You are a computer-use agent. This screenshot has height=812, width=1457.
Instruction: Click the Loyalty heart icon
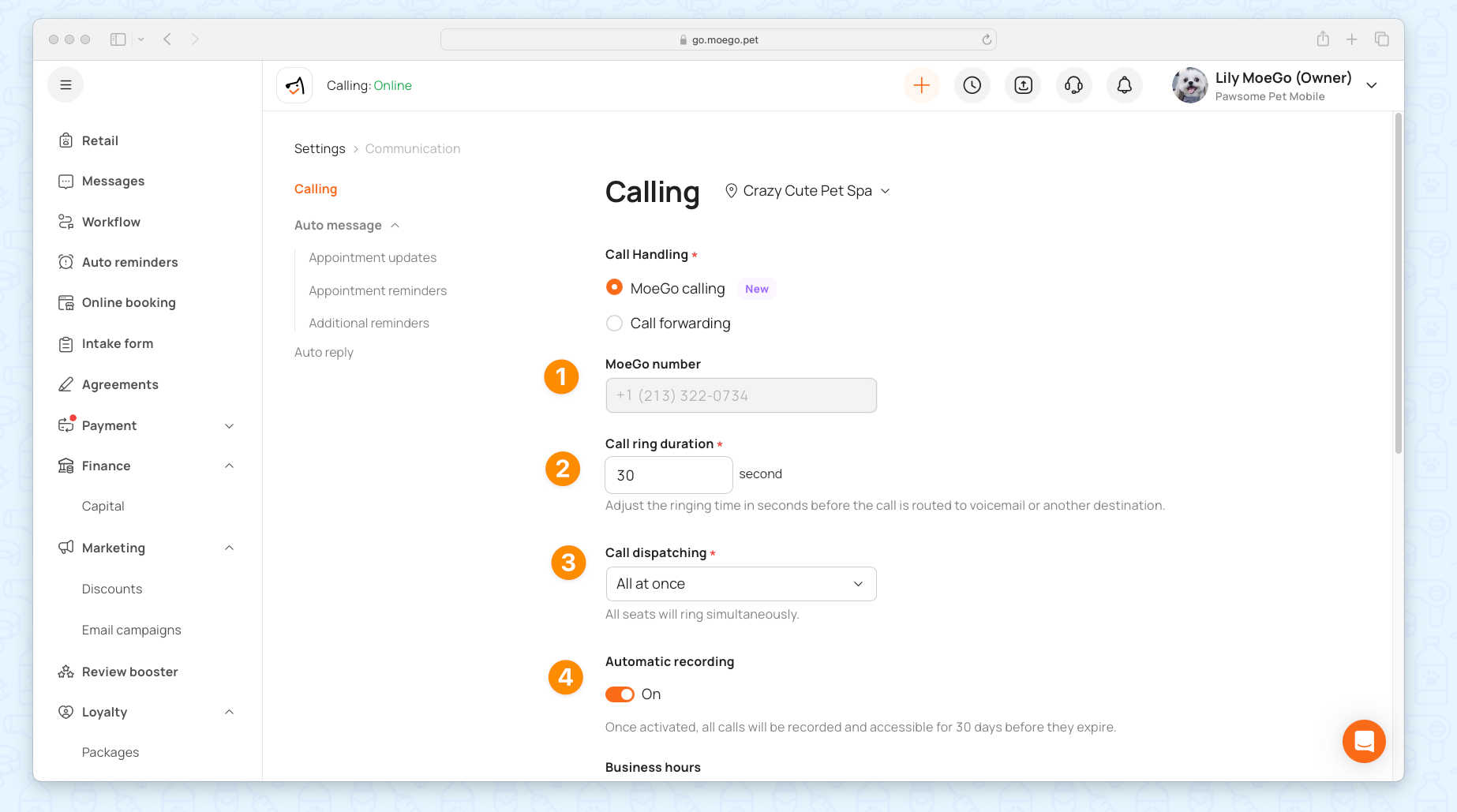tap(66, 712)
